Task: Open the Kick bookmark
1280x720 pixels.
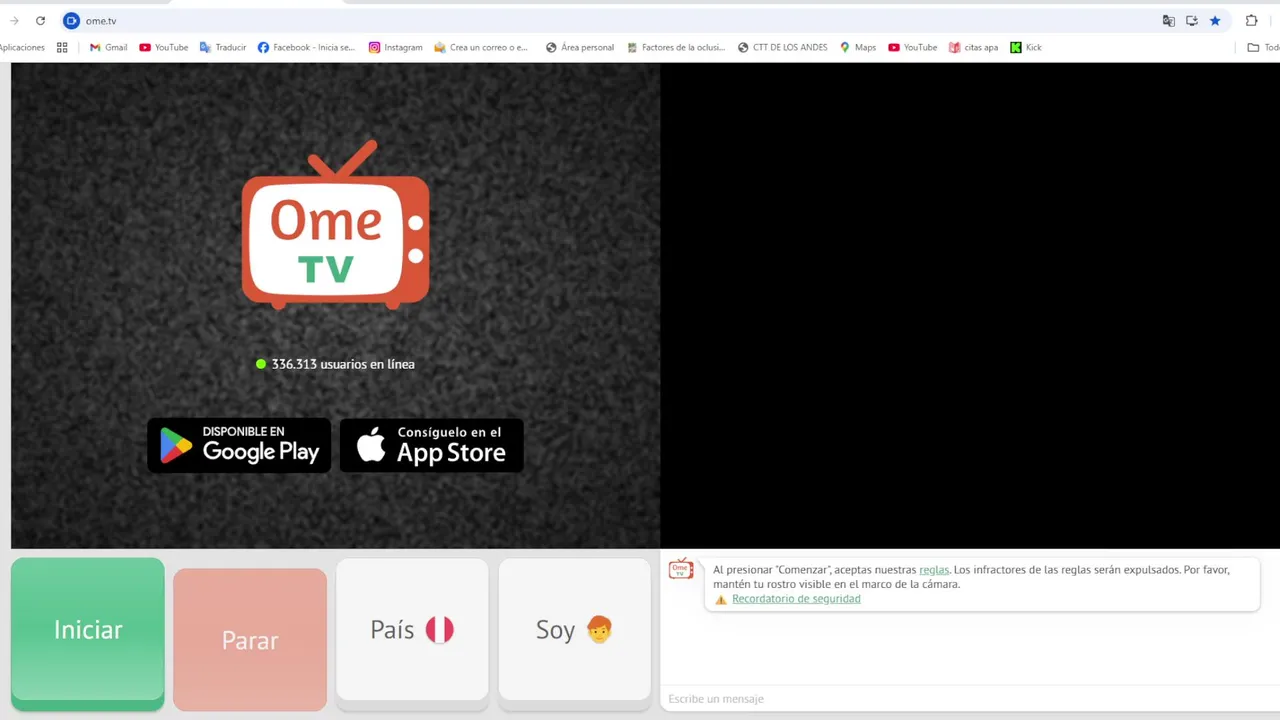Action: [x=1026, y=47]
